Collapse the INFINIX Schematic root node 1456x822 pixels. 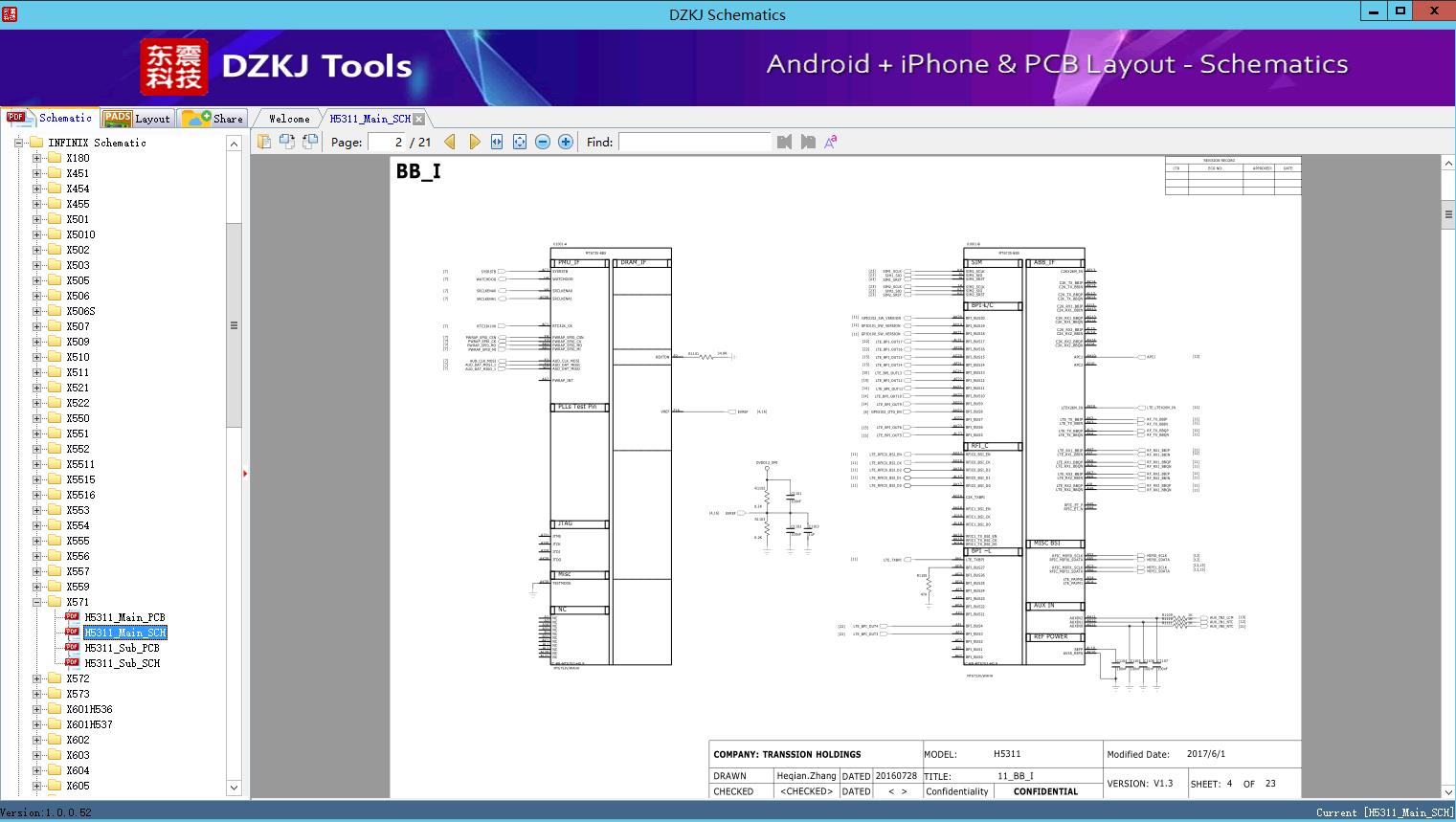point(18,143)
